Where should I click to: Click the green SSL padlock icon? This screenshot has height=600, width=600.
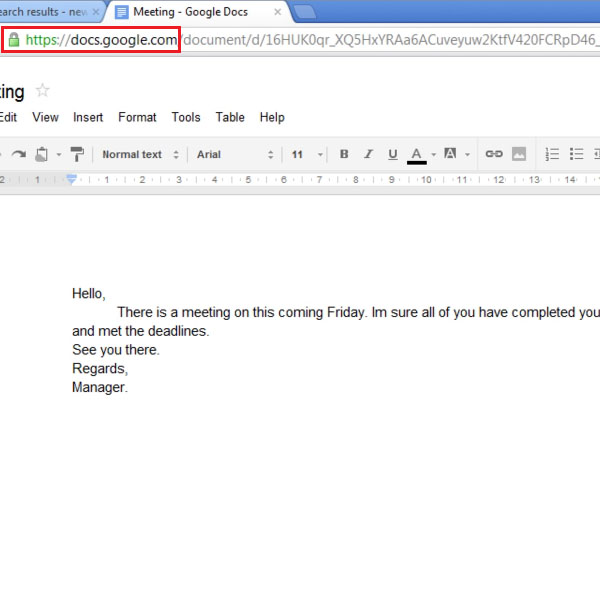(x=14, y=39)
